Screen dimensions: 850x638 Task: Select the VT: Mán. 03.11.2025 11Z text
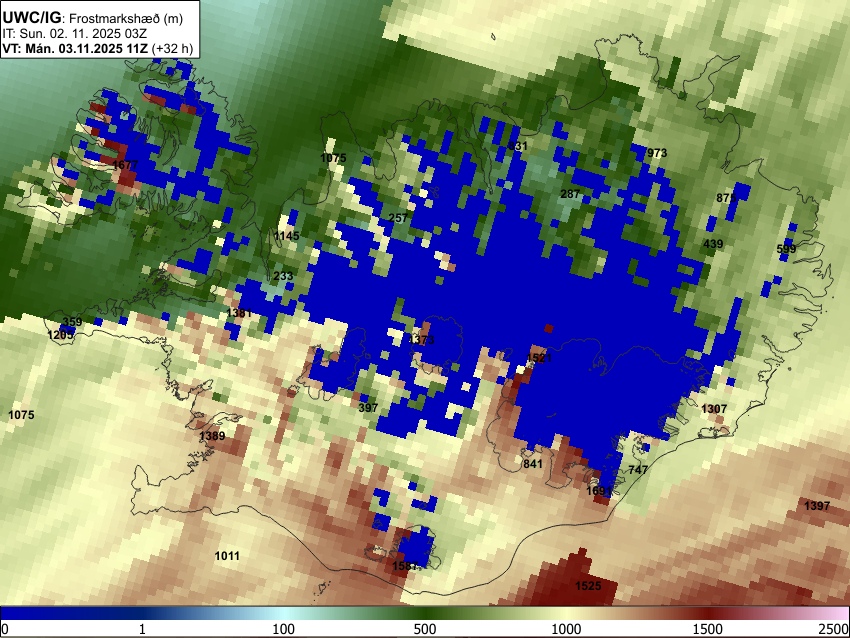[x=75, y=48]
